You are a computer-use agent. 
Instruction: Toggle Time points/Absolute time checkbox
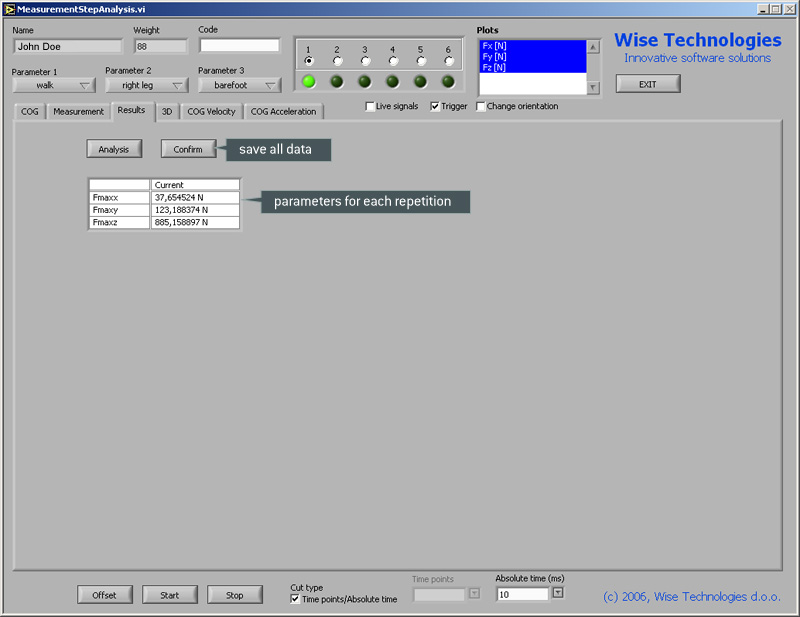click(295, 599)
